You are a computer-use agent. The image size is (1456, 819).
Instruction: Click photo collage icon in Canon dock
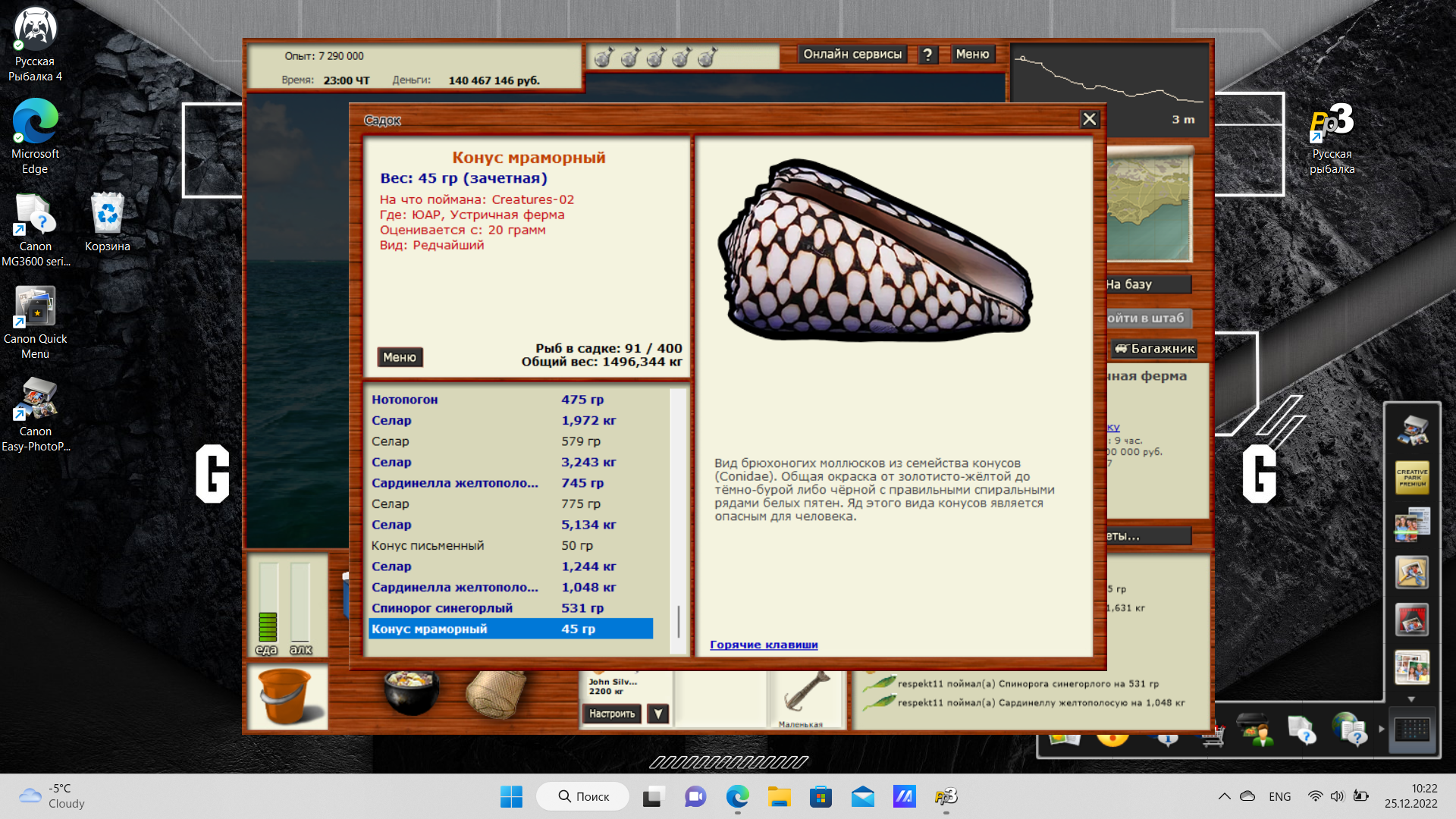point(1411,667)
